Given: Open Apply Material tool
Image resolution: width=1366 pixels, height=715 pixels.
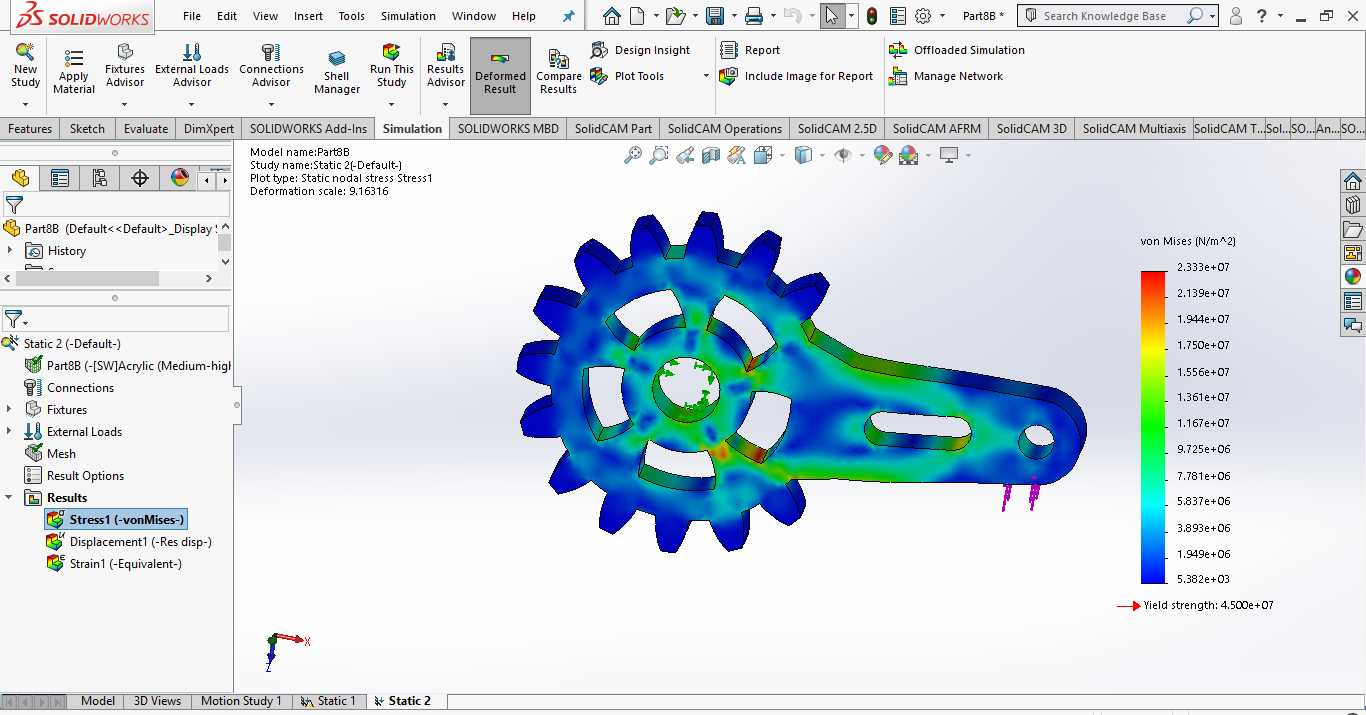Looking at the screenshot, I should [x=73, y=72].
